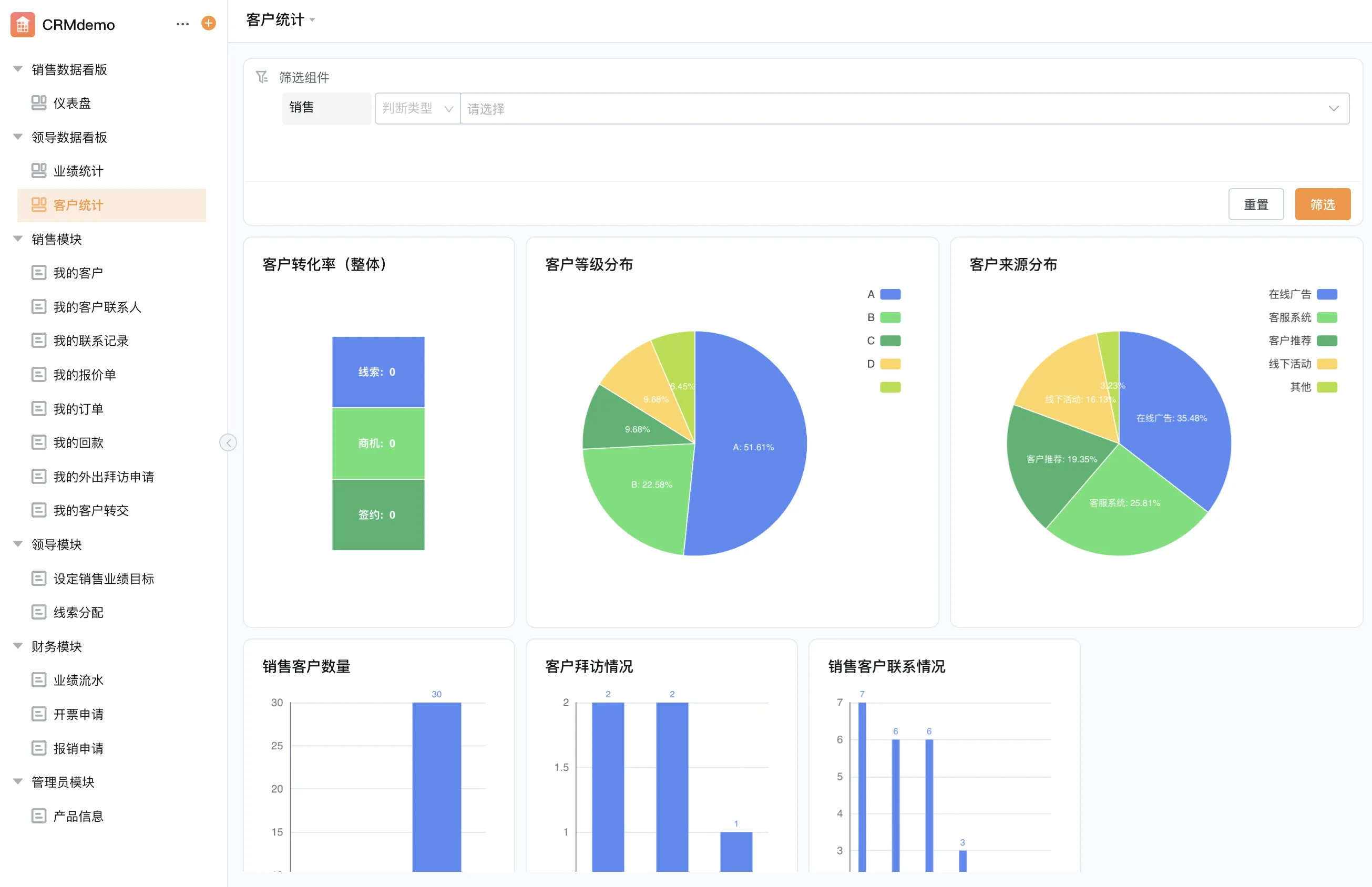Click the dashboard icon beside 仪表盘

point(38,103)
